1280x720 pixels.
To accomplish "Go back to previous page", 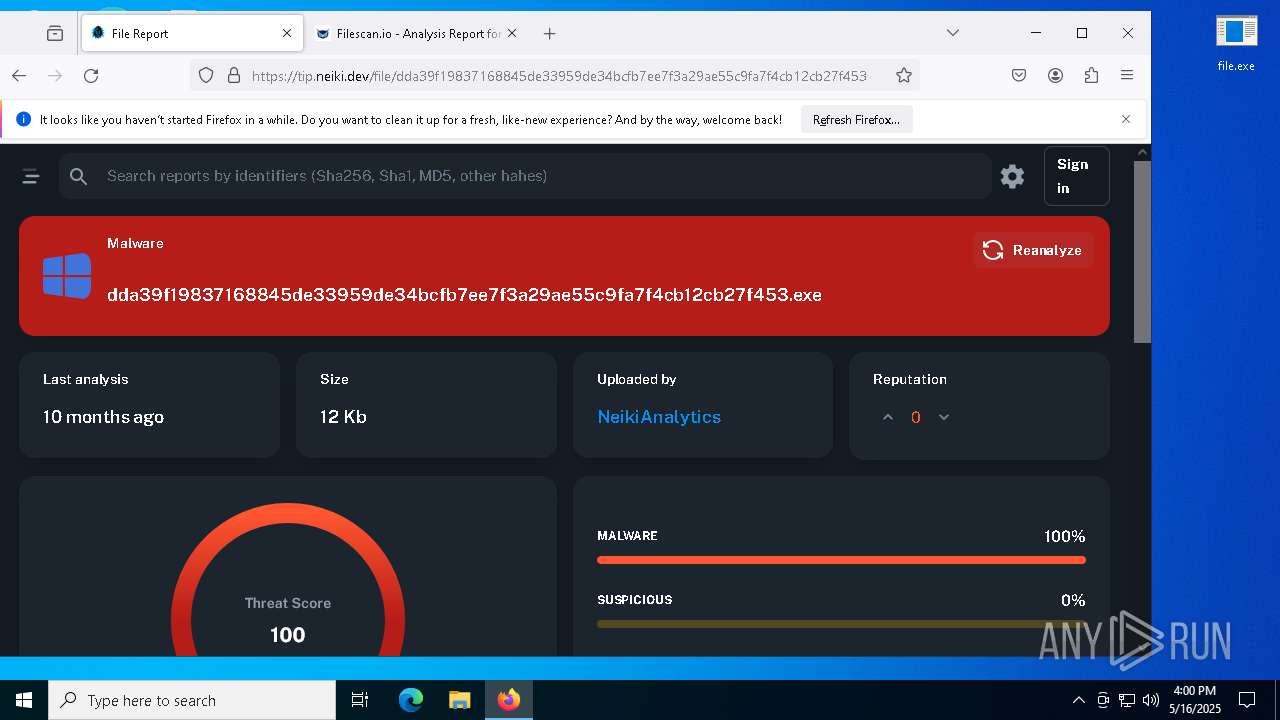I will 19,75.
